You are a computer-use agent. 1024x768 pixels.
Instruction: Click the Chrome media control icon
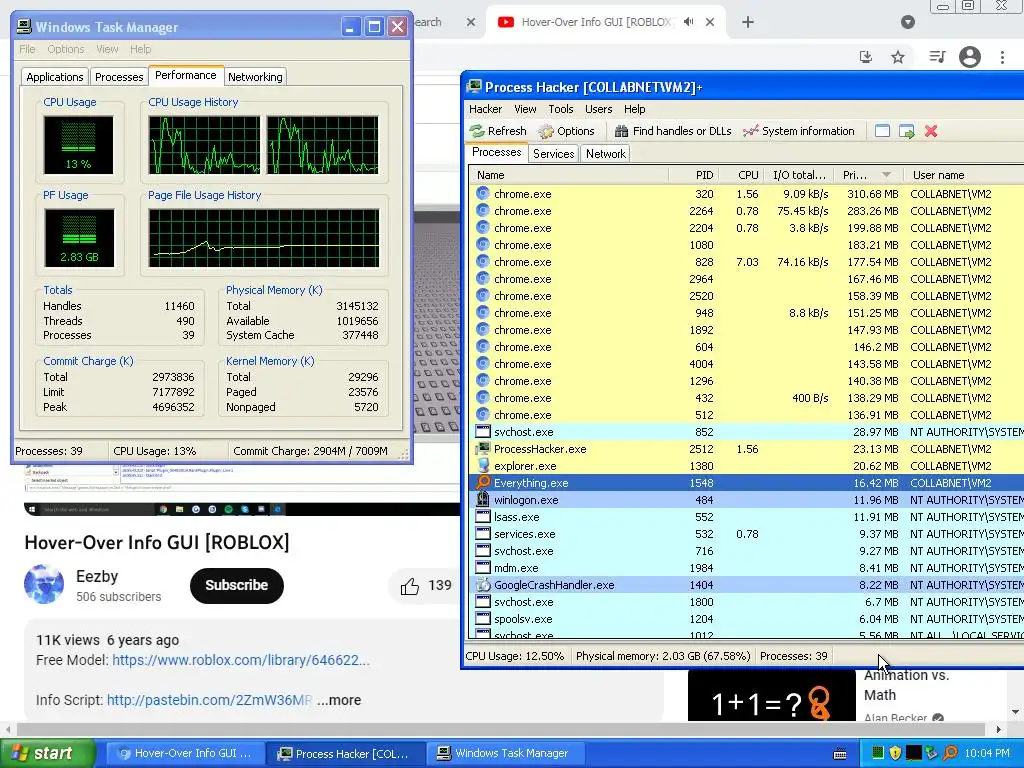(x=937, y=57)
